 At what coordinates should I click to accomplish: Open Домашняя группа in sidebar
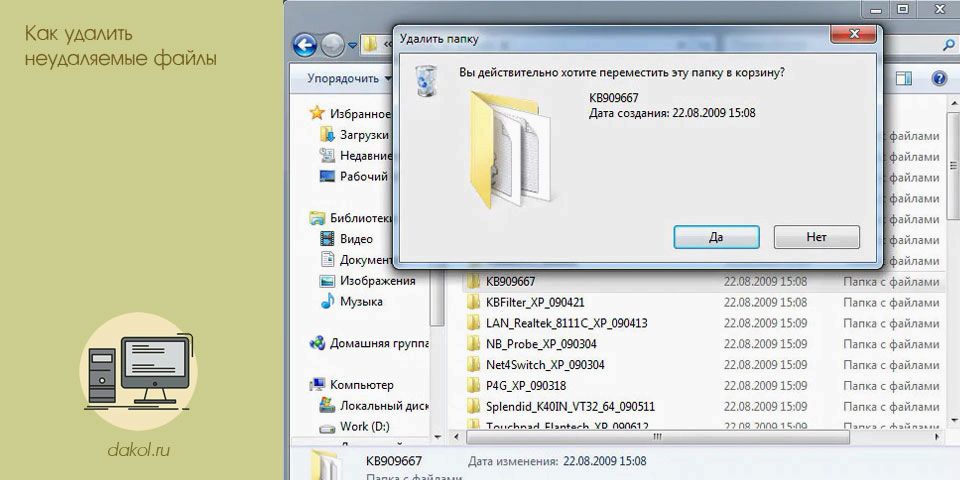[380, 343]
